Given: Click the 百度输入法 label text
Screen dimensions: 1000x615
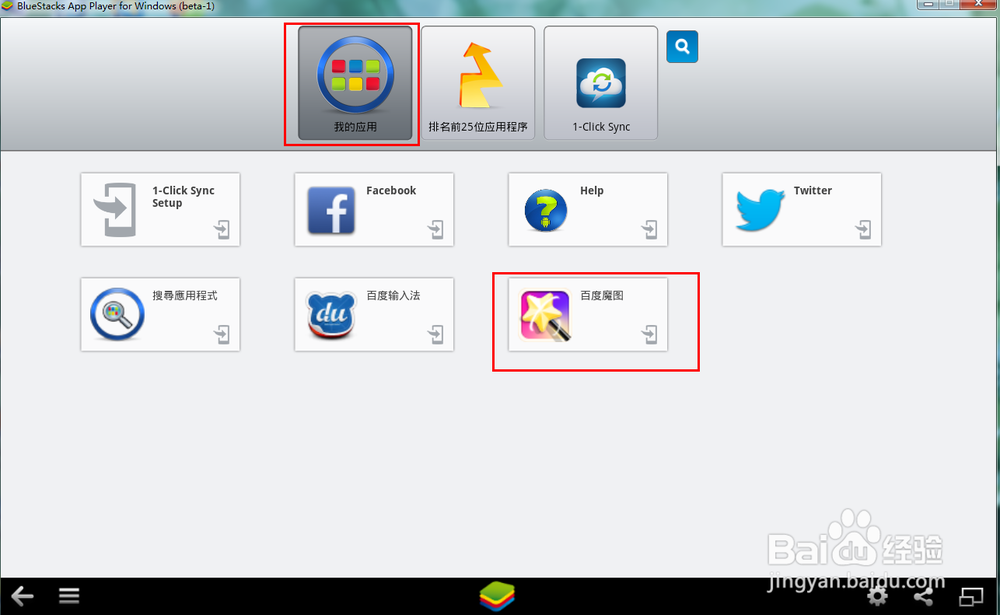Looking at the screenshot, I should coord(393,295).
